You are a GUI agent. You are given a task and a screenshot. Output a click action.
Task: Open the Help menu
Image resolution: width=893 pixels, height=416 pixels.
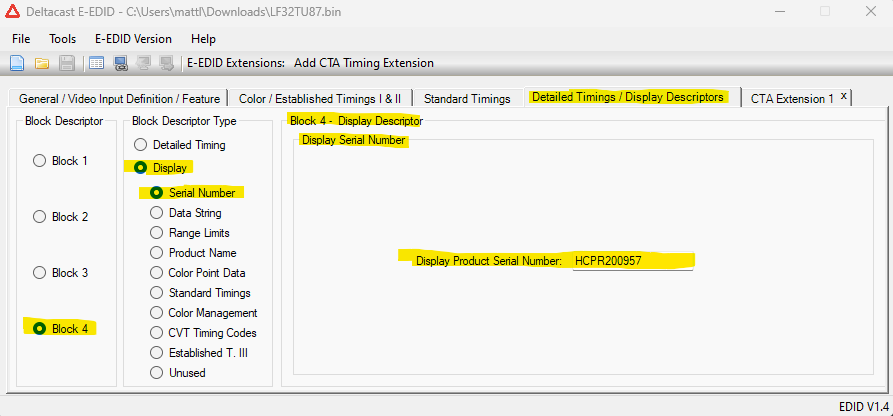[203, 39]
